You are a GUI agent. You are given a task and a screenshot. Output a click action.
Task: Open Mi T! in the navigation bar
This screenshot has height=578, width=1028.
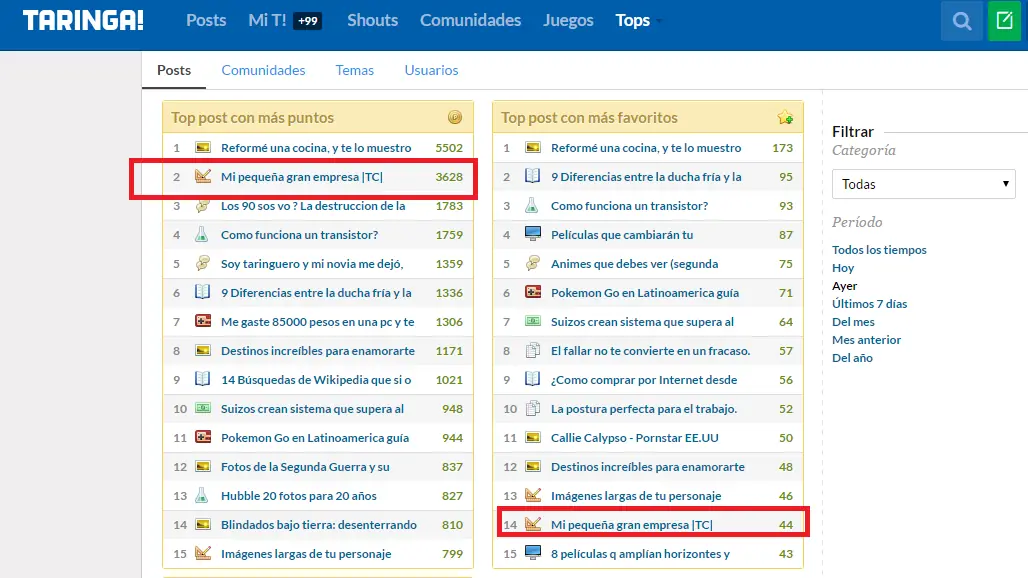267,20
